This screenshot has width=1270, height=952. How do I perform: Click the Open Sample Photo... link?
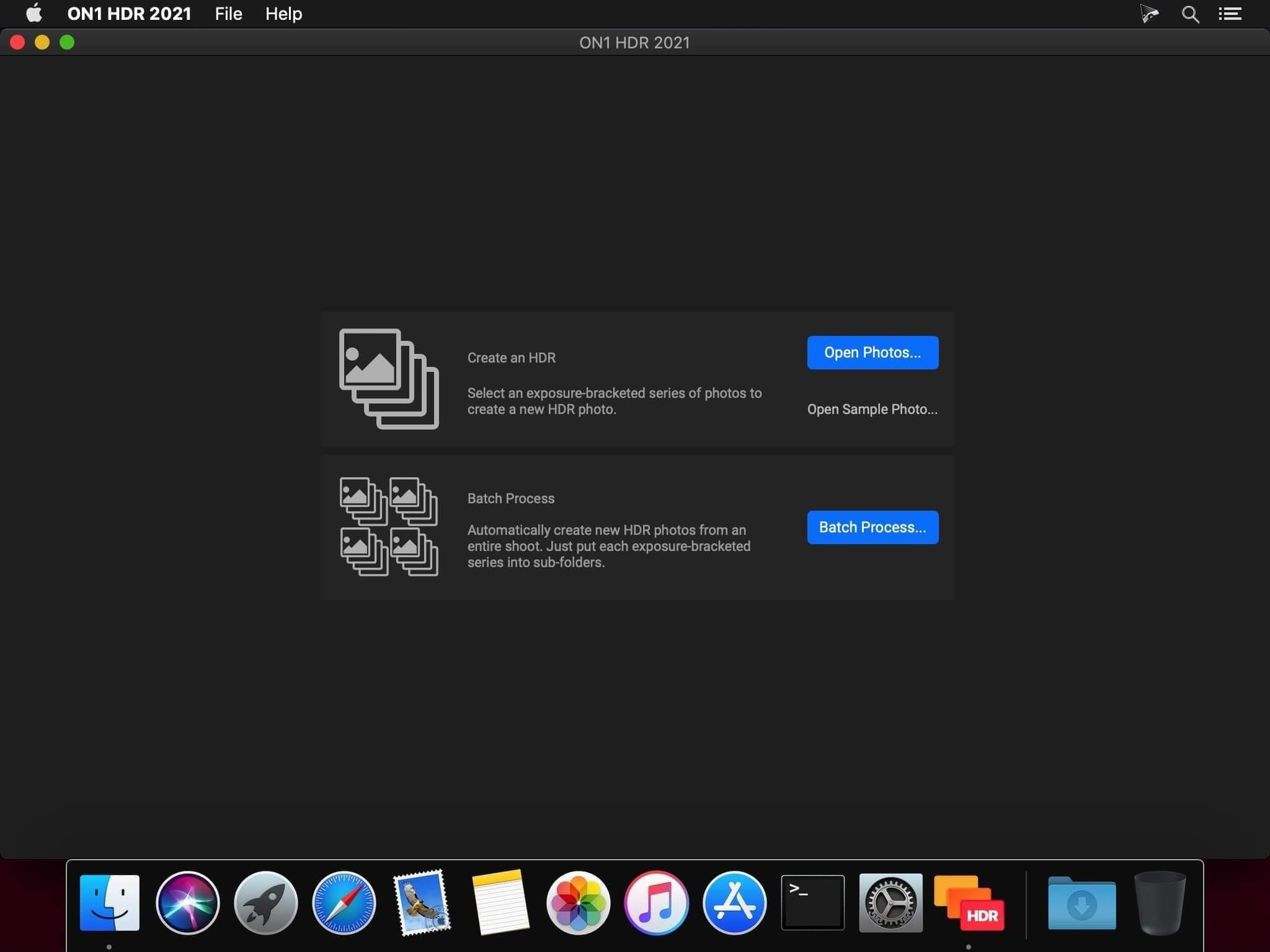tap(872, 409)
